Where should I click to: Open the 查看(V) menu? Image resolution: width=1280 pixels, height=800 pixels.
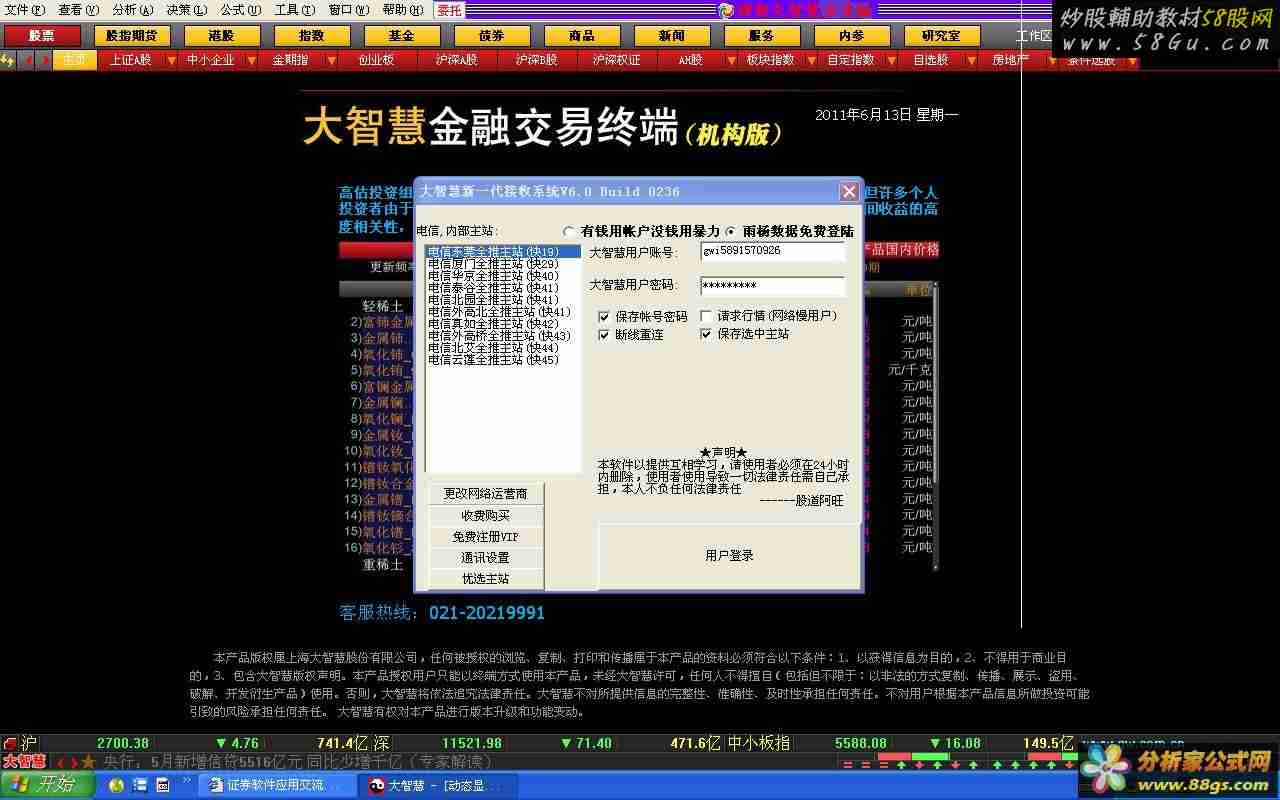coord(79,10)
